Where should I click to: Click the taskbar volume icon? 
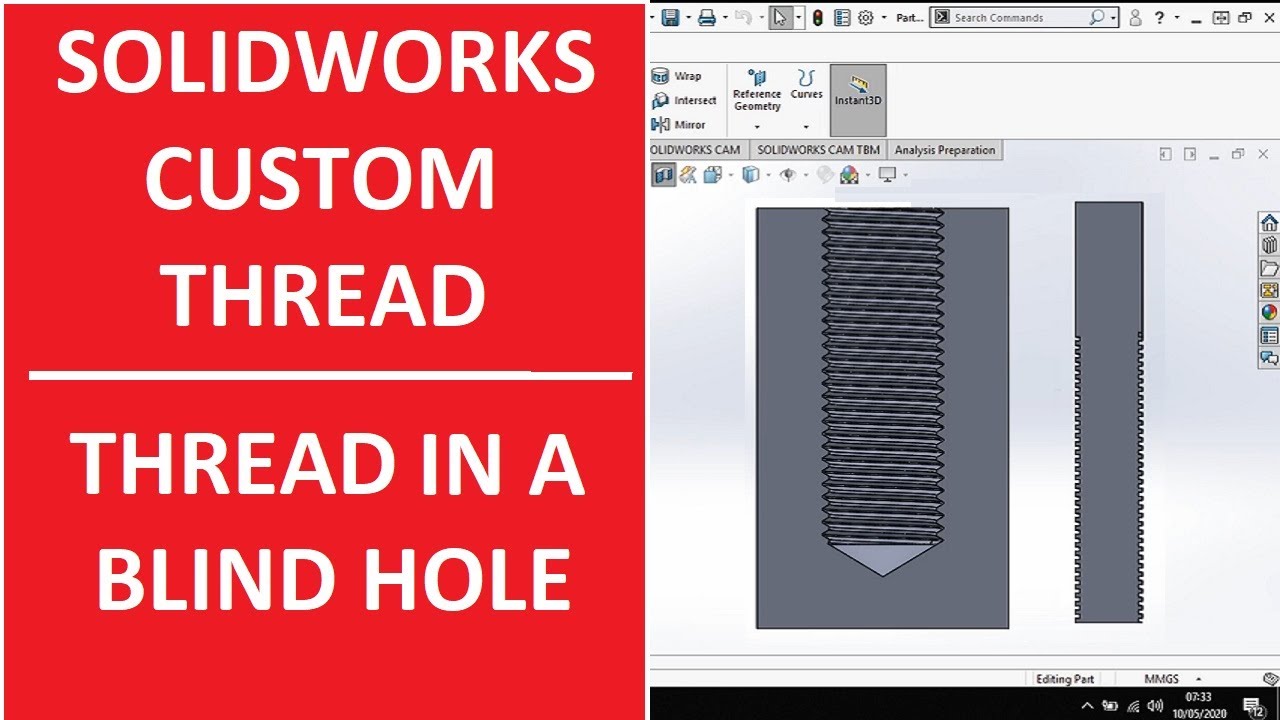click(x=1155, y=705)
